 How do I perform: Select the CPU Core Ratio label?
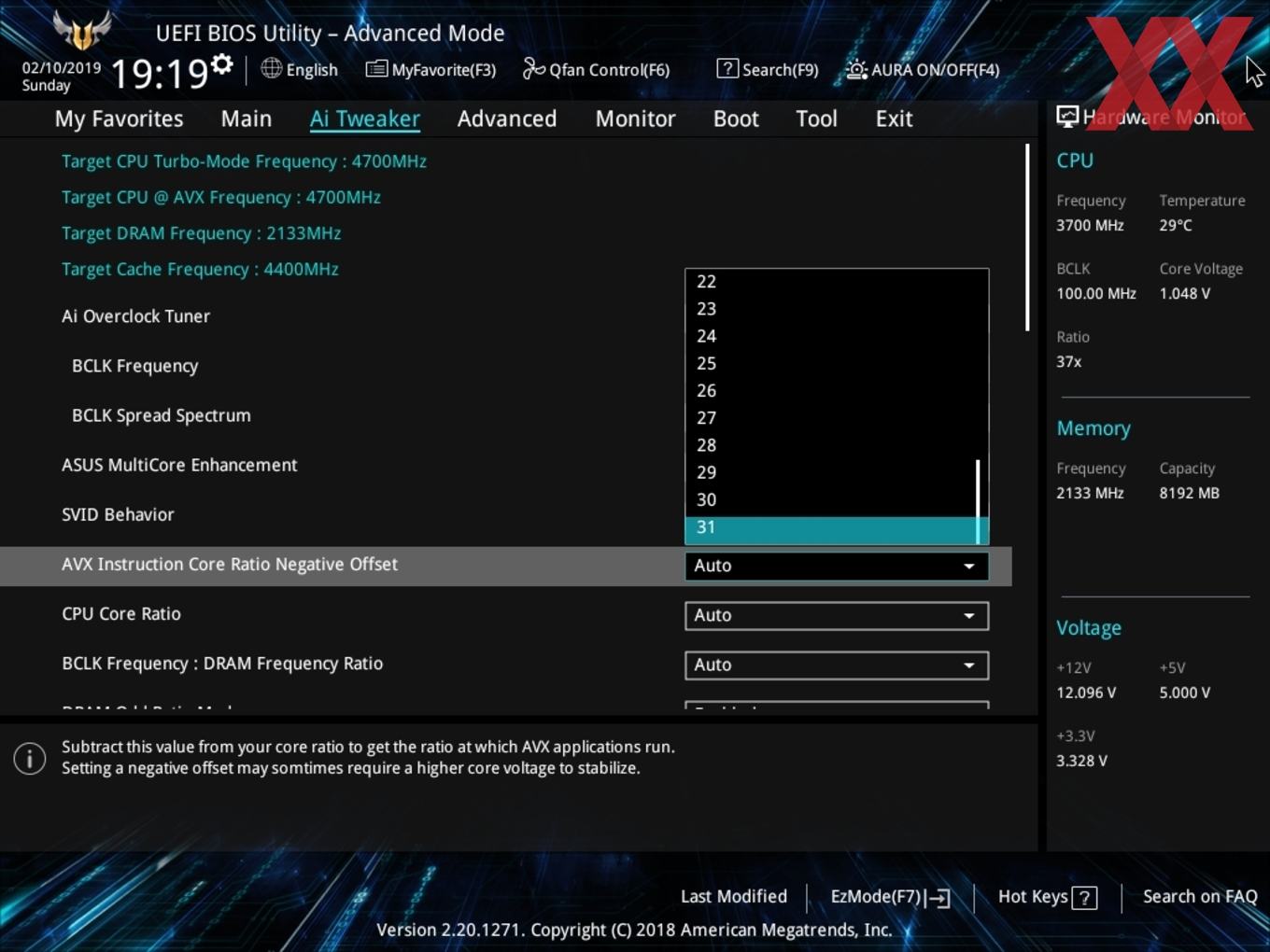(x=121, y=614)
